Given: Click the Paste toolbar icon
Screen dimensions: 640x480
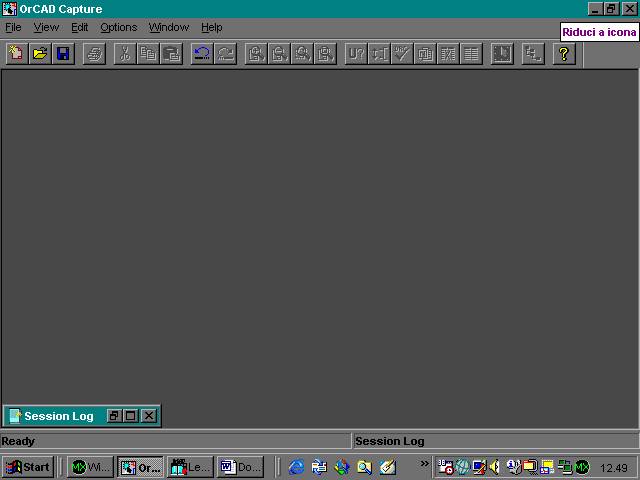Looking at the screenshot, I should point(171,53).
